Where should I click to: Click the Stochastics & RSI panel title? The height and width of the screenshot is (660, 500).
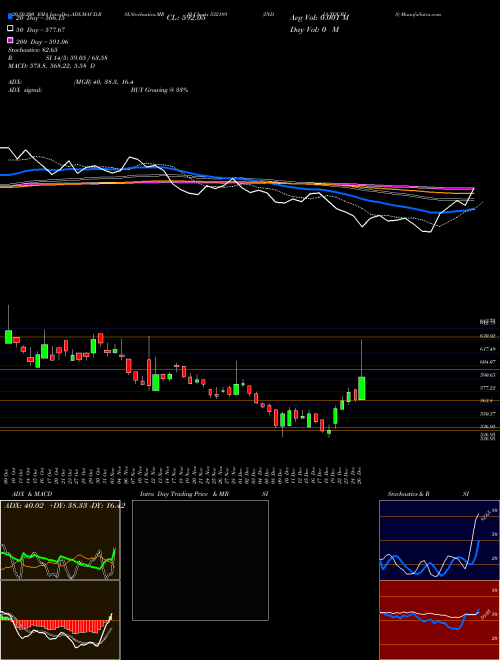point(428,494)
